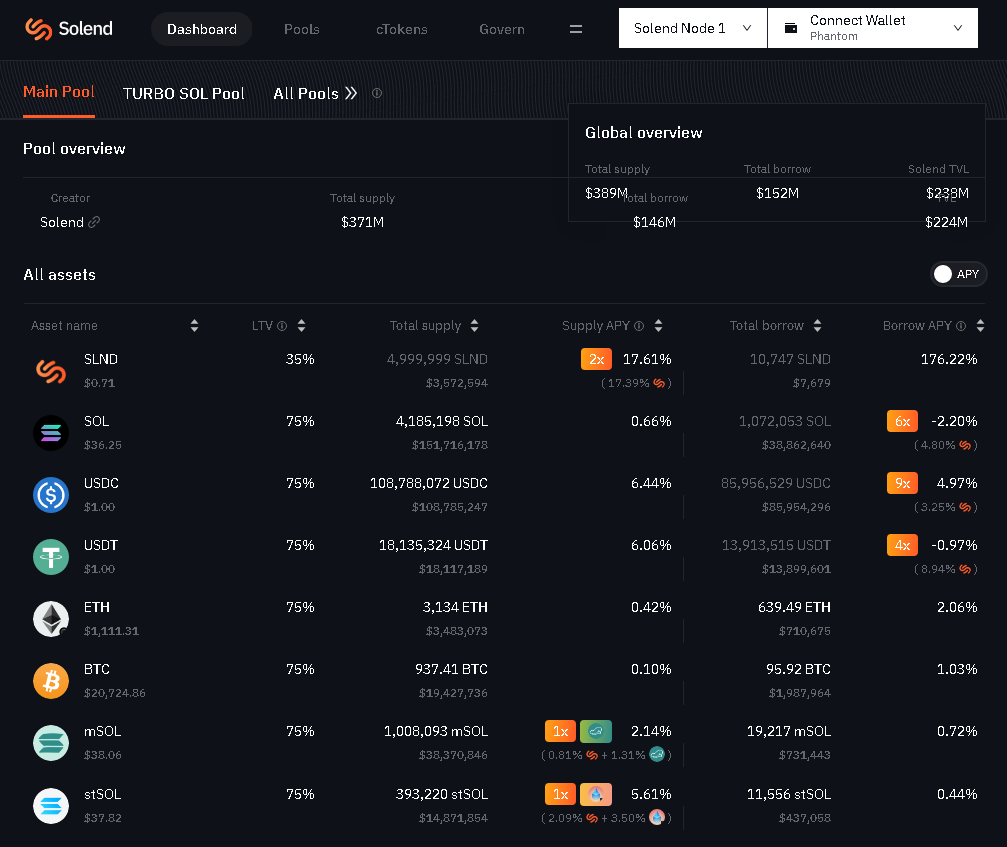Click the Solend logo icon
The width and height of the screenshot is (1007, 847).
click(39, 29)
